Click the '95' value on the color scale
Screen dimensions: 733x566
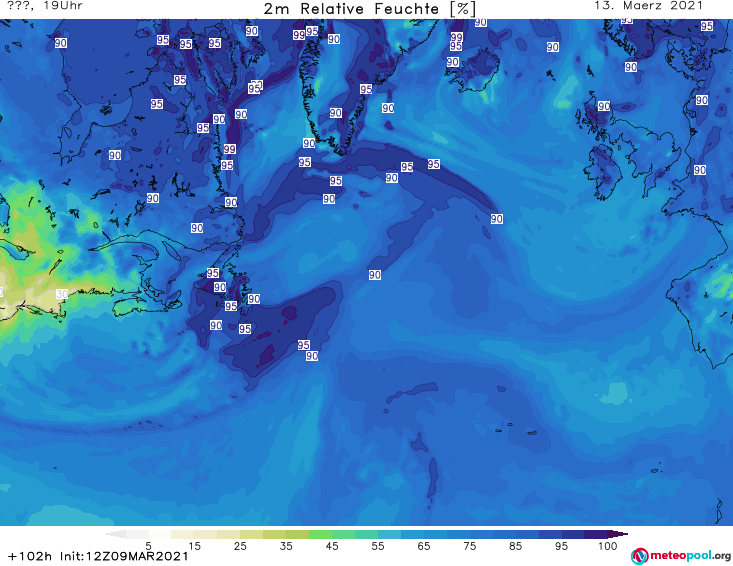[x=561, y=546]
